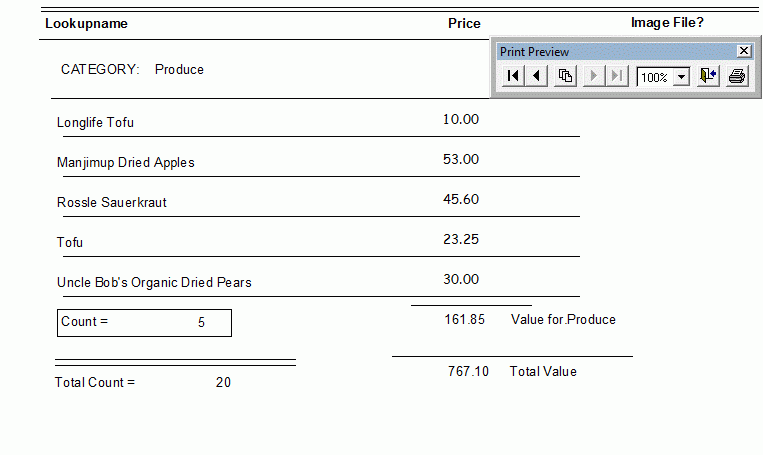Viewport: 763px width, 455px height.
Task: Close the Print Preview toolbar with X
Action: click(x=743, y=51)
